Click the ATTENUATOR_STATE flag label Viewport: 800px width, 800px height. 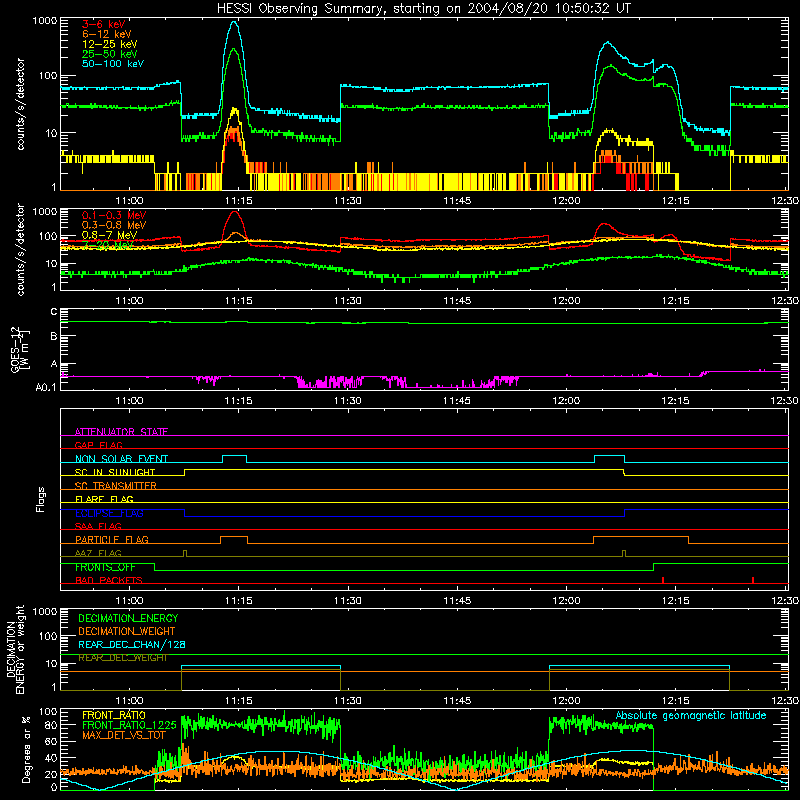(x=121, y=432)
